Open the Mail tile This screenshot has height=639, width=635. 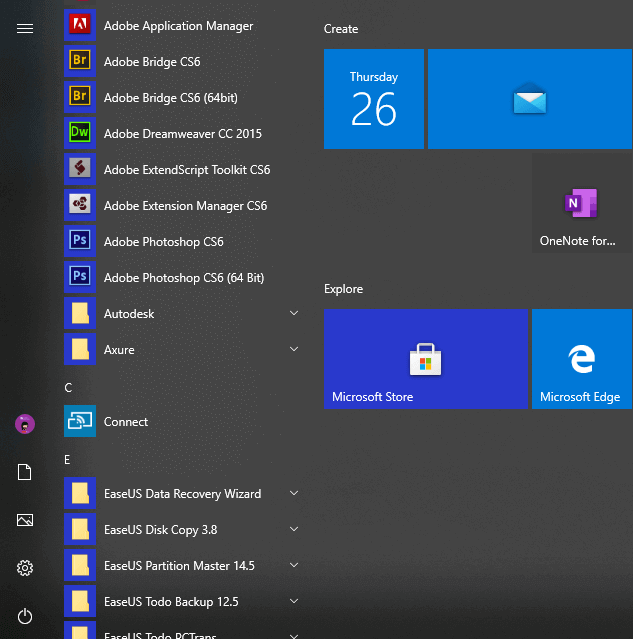[x=530, y=99]
